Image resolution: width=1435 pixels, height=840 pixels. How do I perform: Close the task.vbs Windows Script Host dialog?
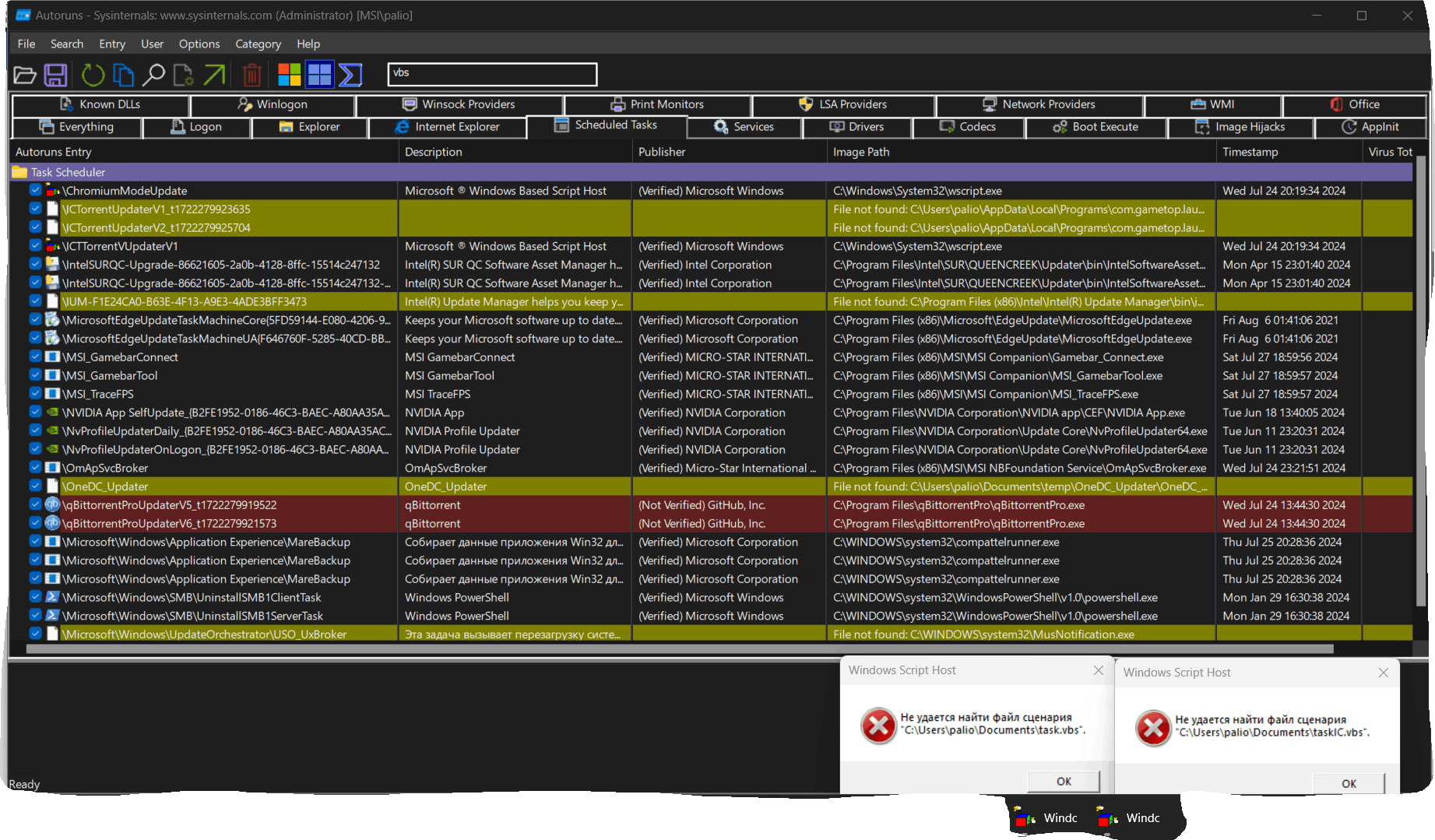coord(1098,670)
